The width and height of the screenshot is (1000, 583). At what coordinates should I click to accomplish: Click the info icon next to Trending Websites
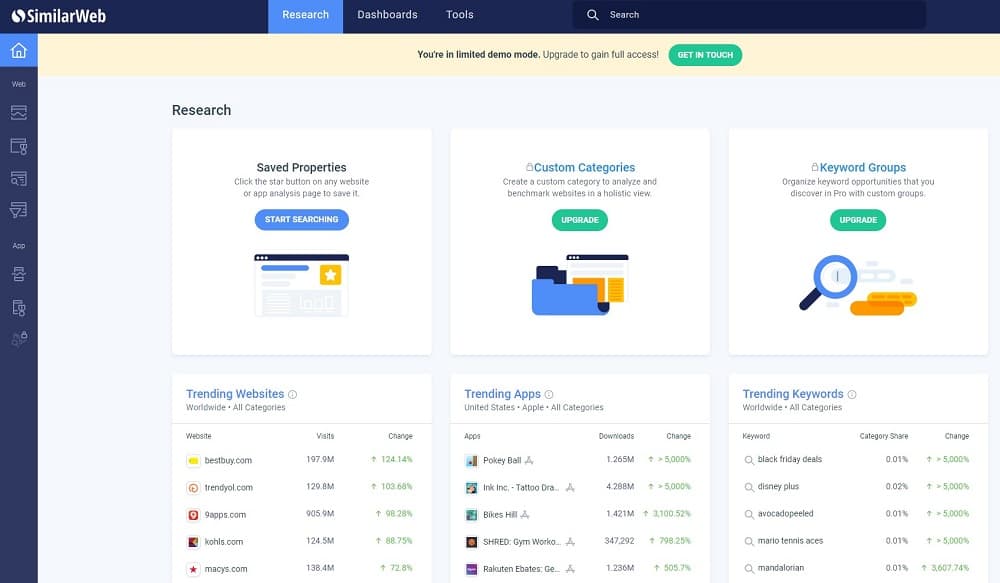coord(292,394)
